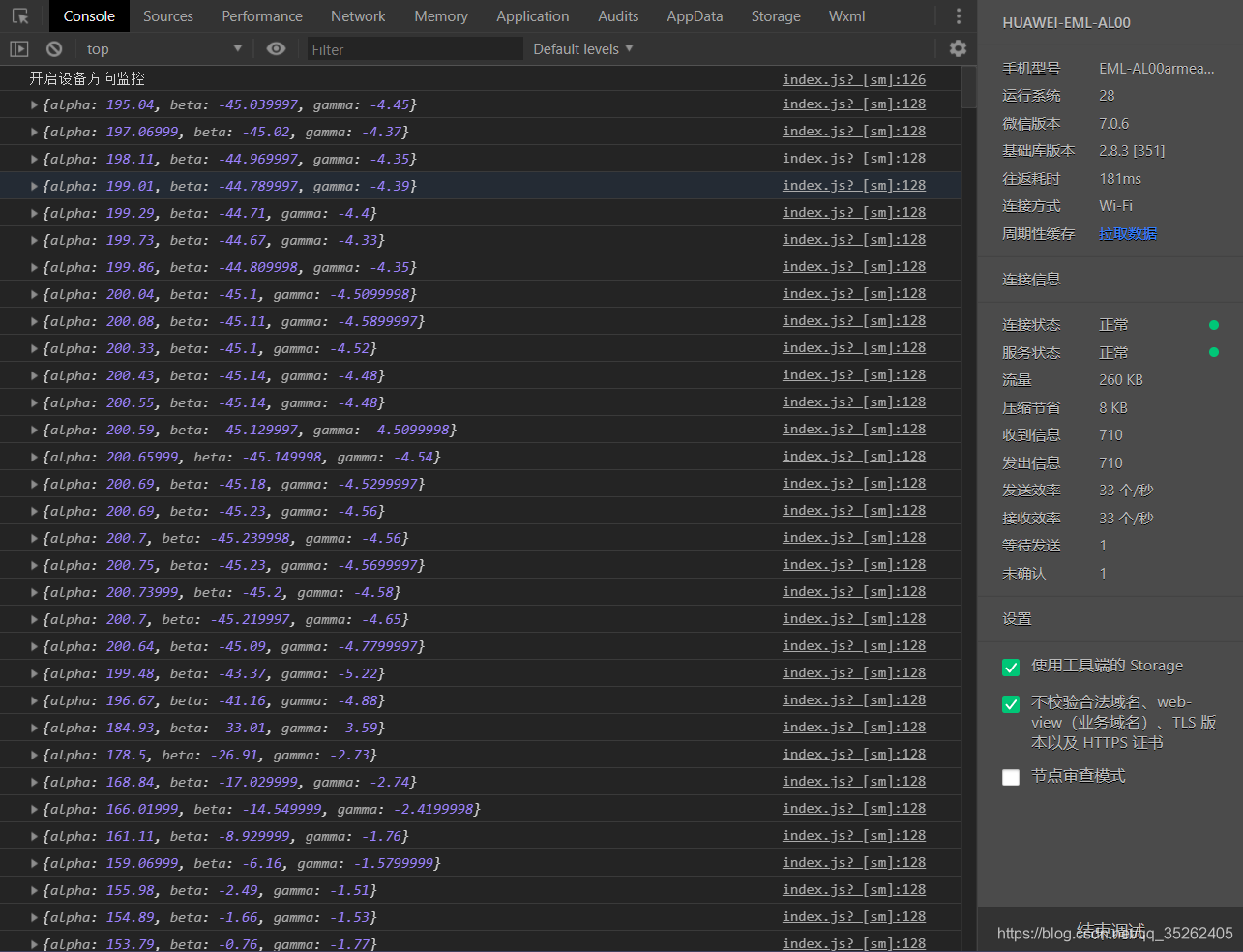Clear the console with the ban icon
This screenshot has width=1243, height=952.
(x=54, y=48)
